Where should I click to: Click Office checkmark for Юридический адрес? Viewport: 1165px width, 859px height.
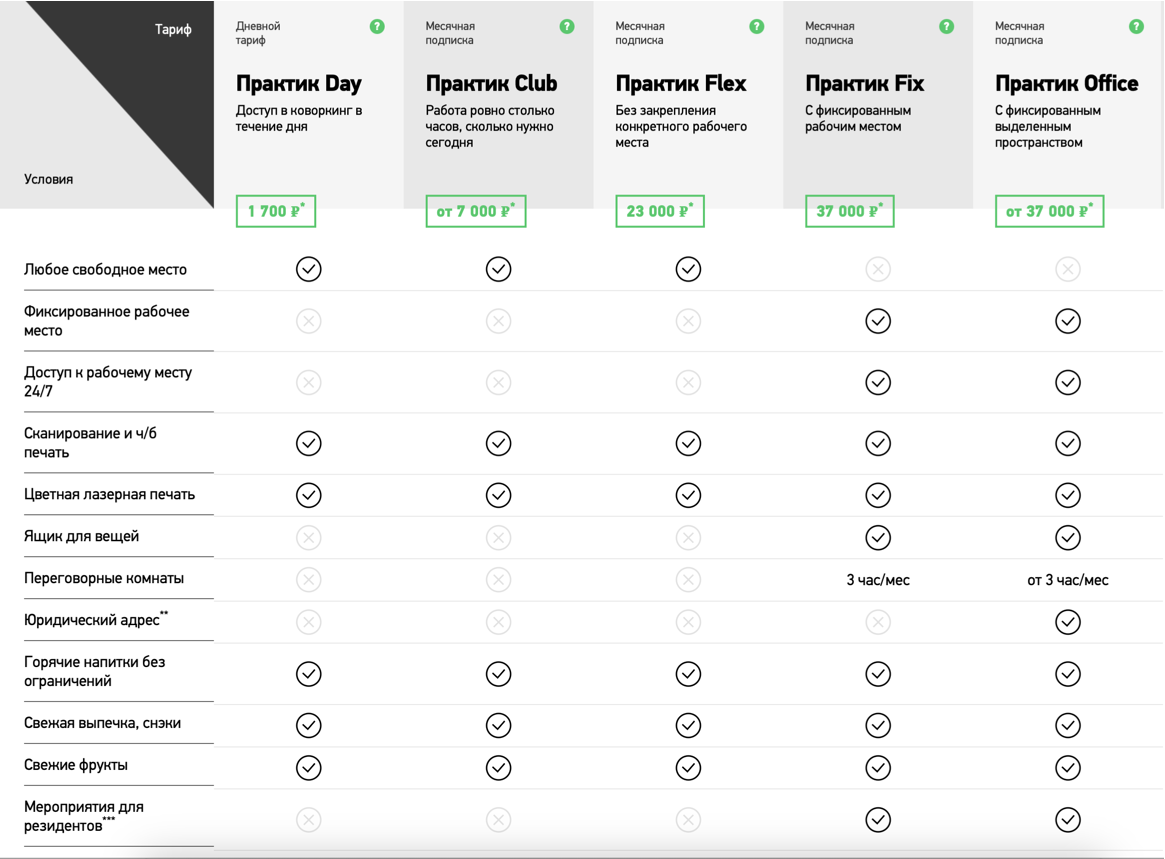click(x=1068, y=622)
